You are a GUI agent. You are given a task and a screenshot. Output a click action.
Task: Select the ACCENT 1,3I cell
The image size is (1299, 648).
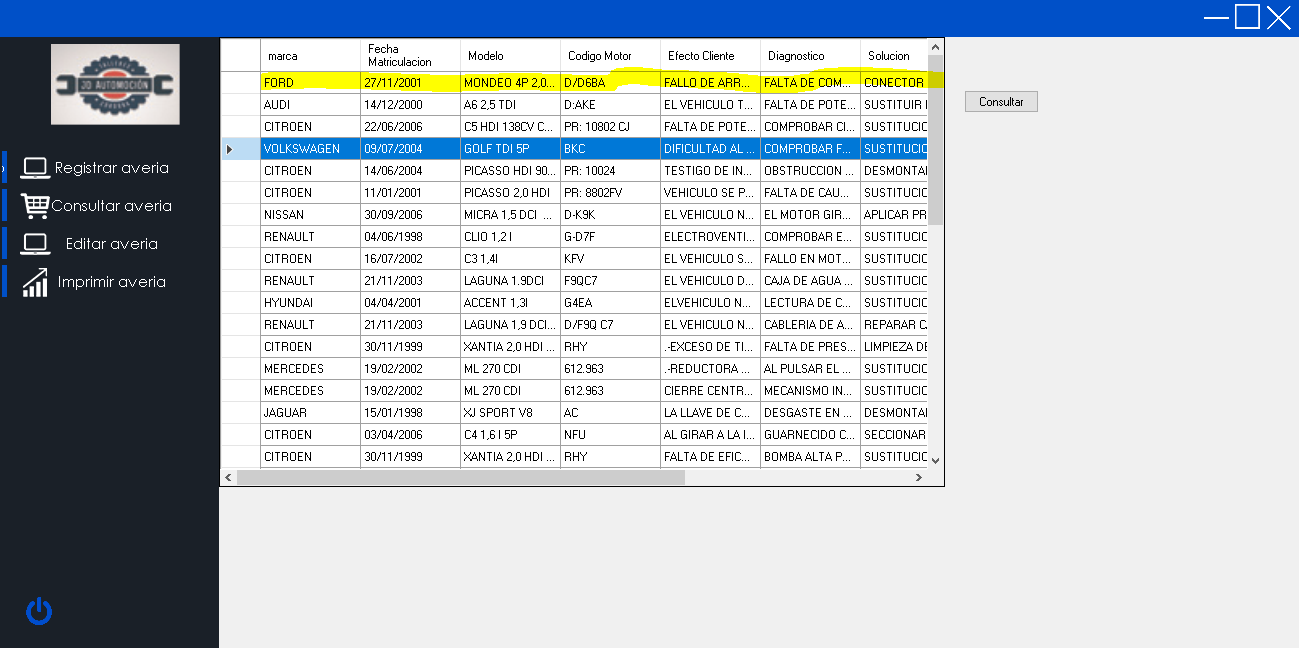[x=510, y=303]
